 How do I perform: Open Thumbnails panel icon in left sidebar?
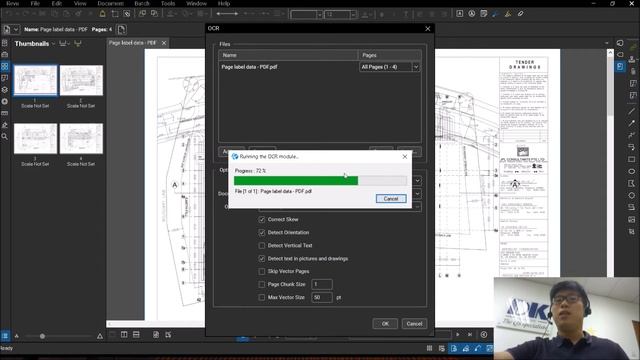click(x=4, y=66)
